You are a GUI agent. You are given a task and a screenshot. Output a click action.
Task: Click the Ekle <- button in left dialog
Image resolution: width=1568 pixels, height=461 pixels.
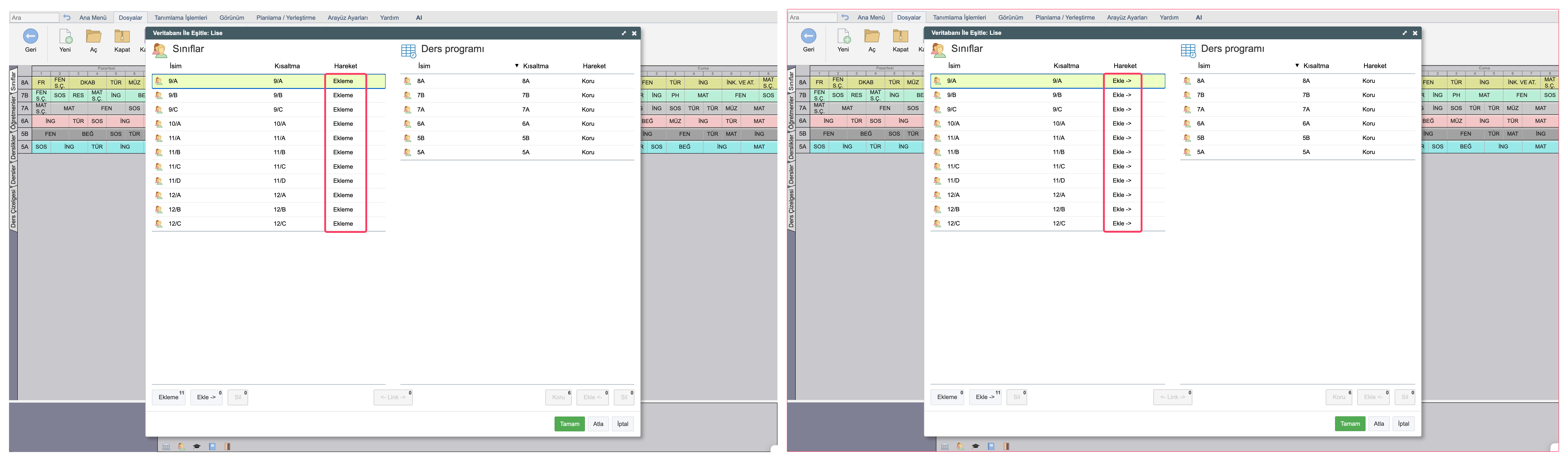coord(592,397)
